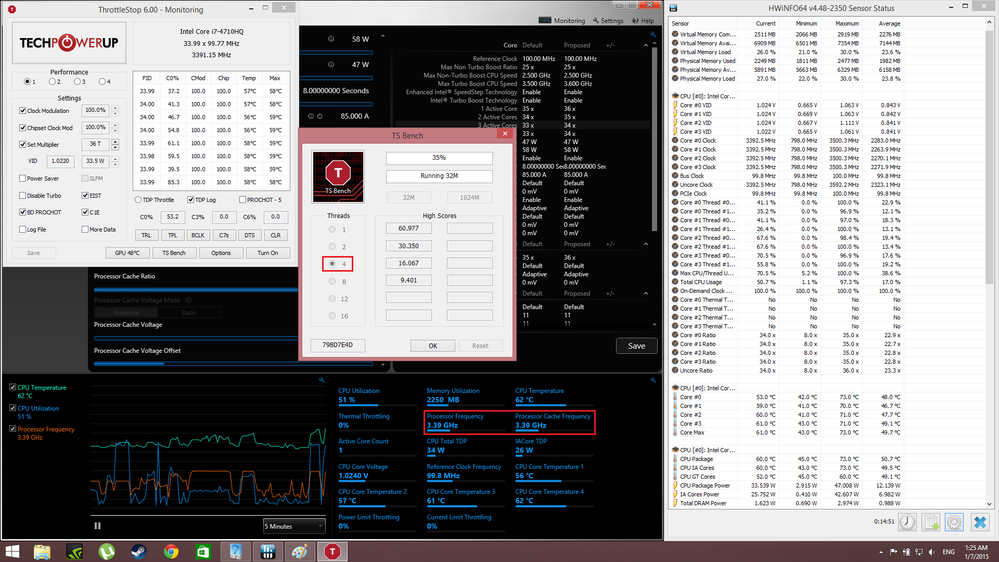
Task: Click GPU 48°C button in ThrottleStop
Action: (127, 253)
